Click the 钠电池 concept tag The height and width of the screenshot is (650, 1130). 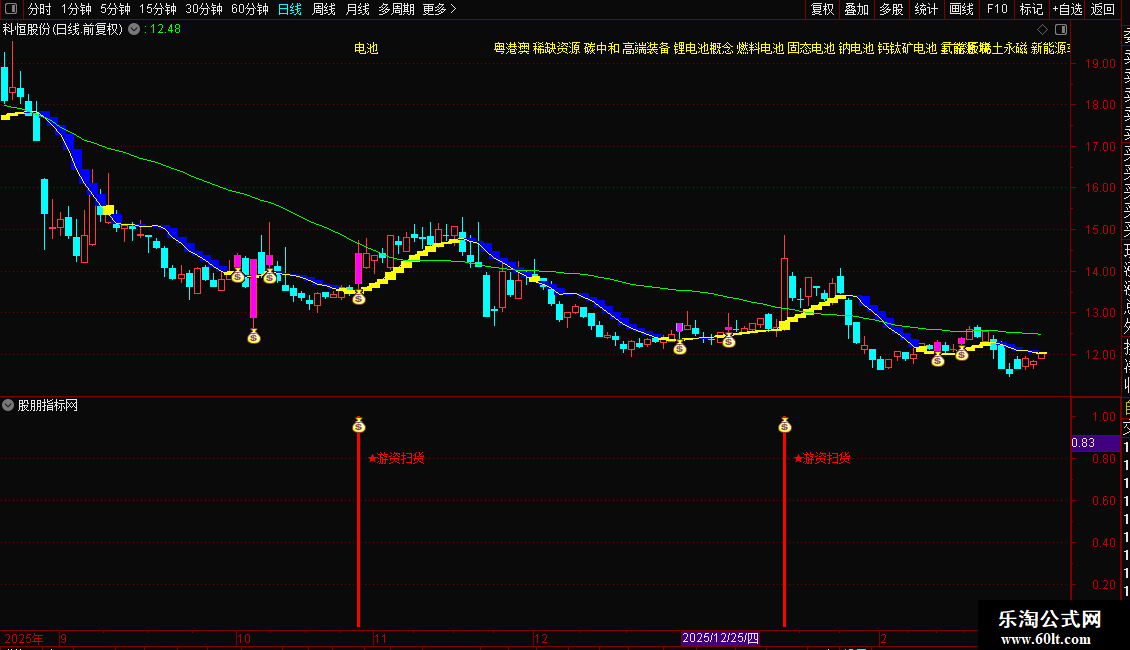coord(856,48)
